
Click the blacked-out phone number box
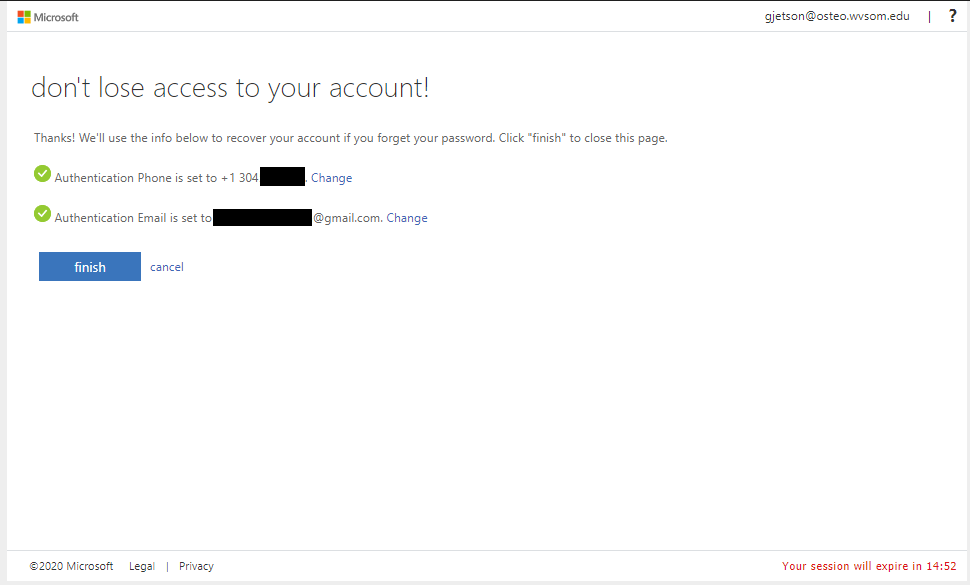point(283,177)
